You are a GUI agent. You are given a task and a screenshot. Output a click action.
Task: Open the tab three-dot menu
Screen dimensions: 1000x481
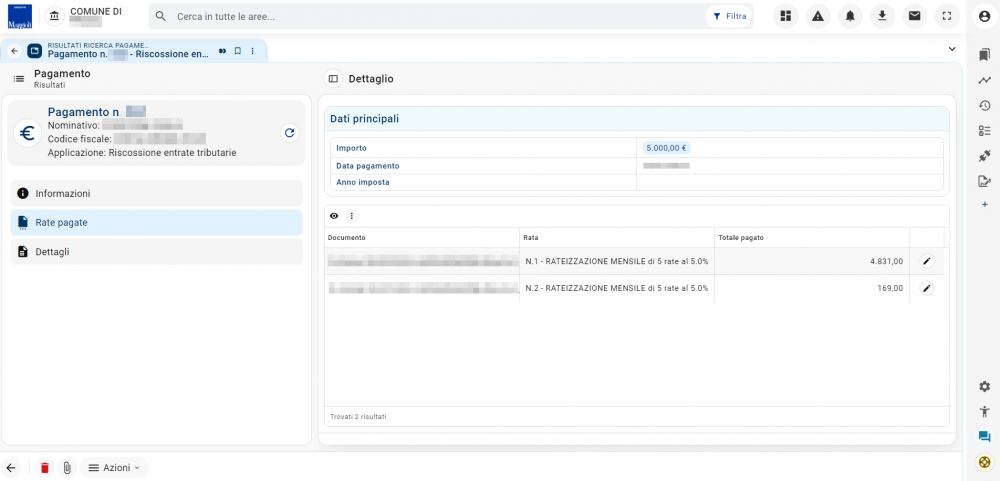coord(253,51)
